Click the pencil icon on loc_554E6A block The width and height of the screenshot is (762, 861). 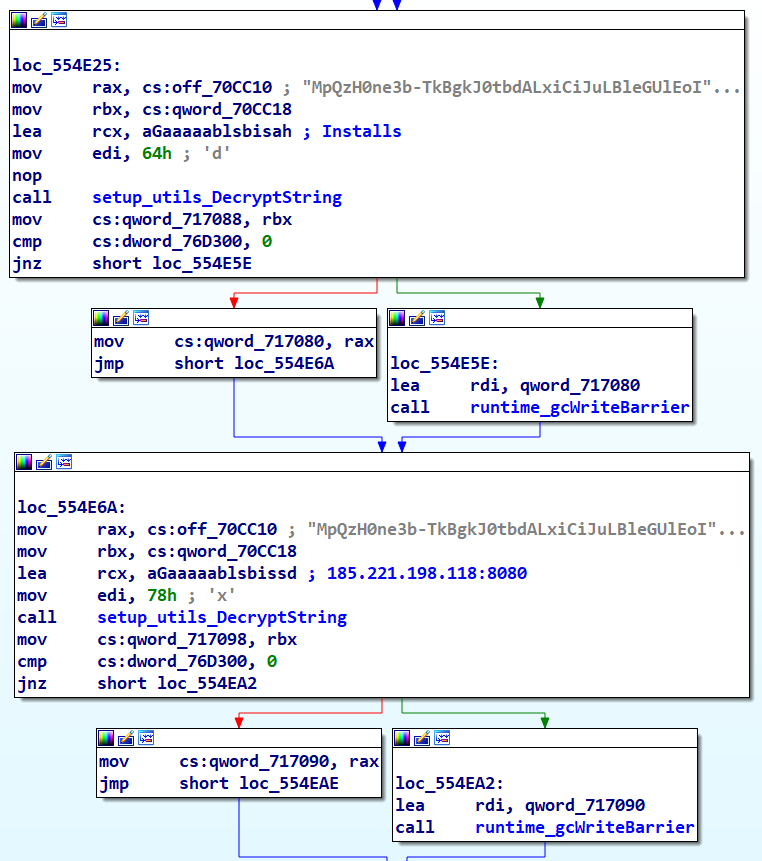[44, 462]
